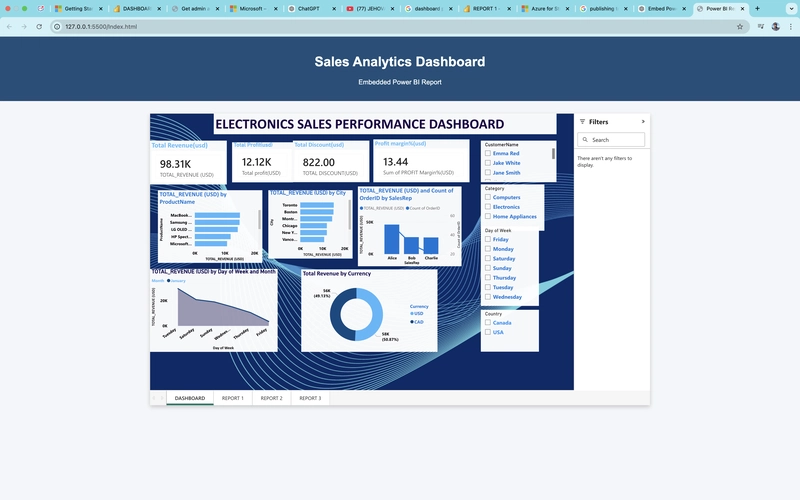Switch to the publishing browser tab
The height and width of the screenshot is (500, 800).
click(604, 9)
